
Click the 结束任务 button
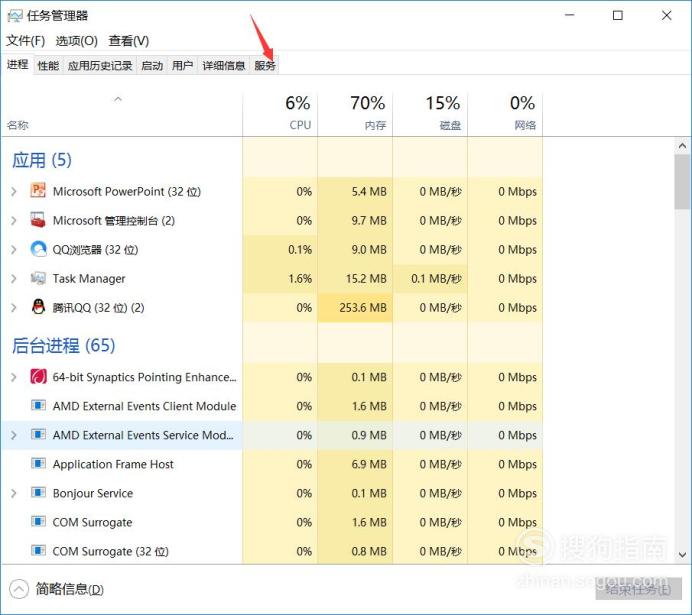tap(638, 589)
